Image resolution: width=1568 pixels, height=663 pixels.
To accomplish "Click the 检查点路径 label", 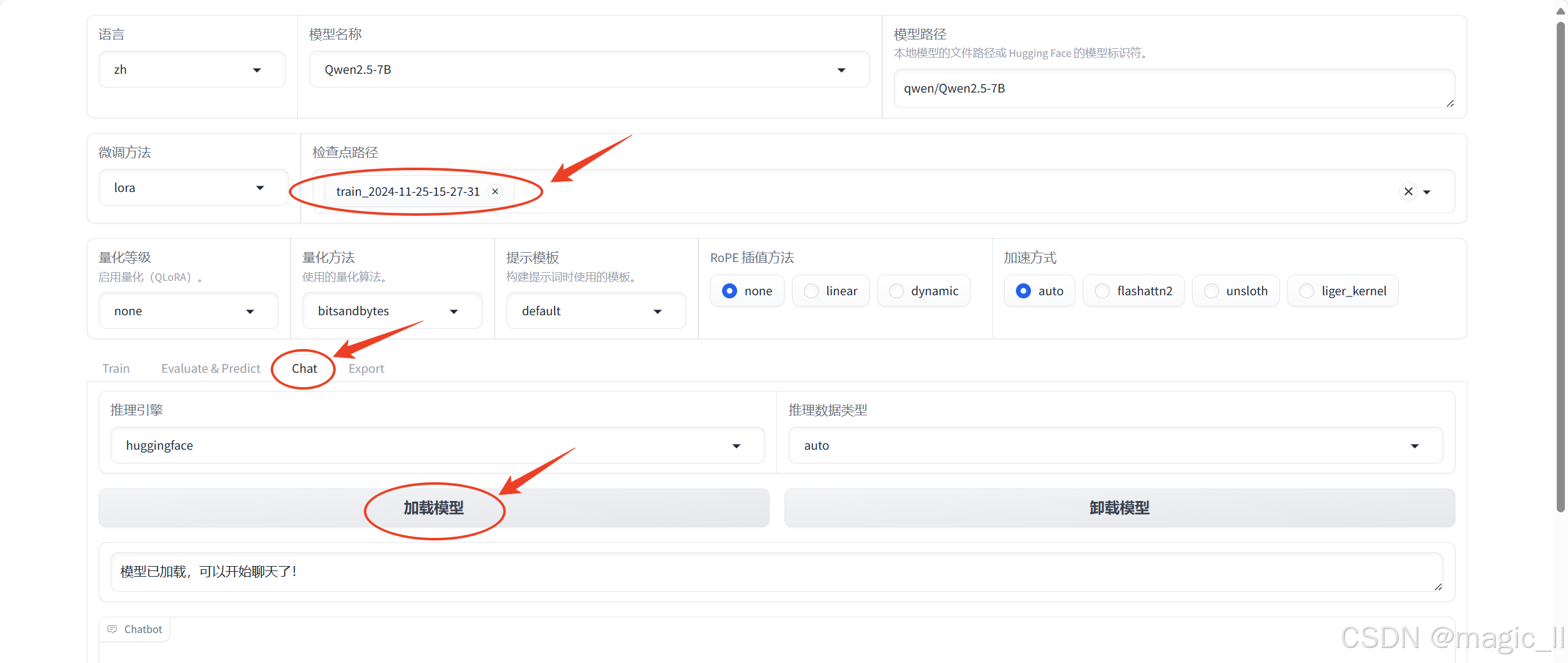I will [x=345, y=152].
